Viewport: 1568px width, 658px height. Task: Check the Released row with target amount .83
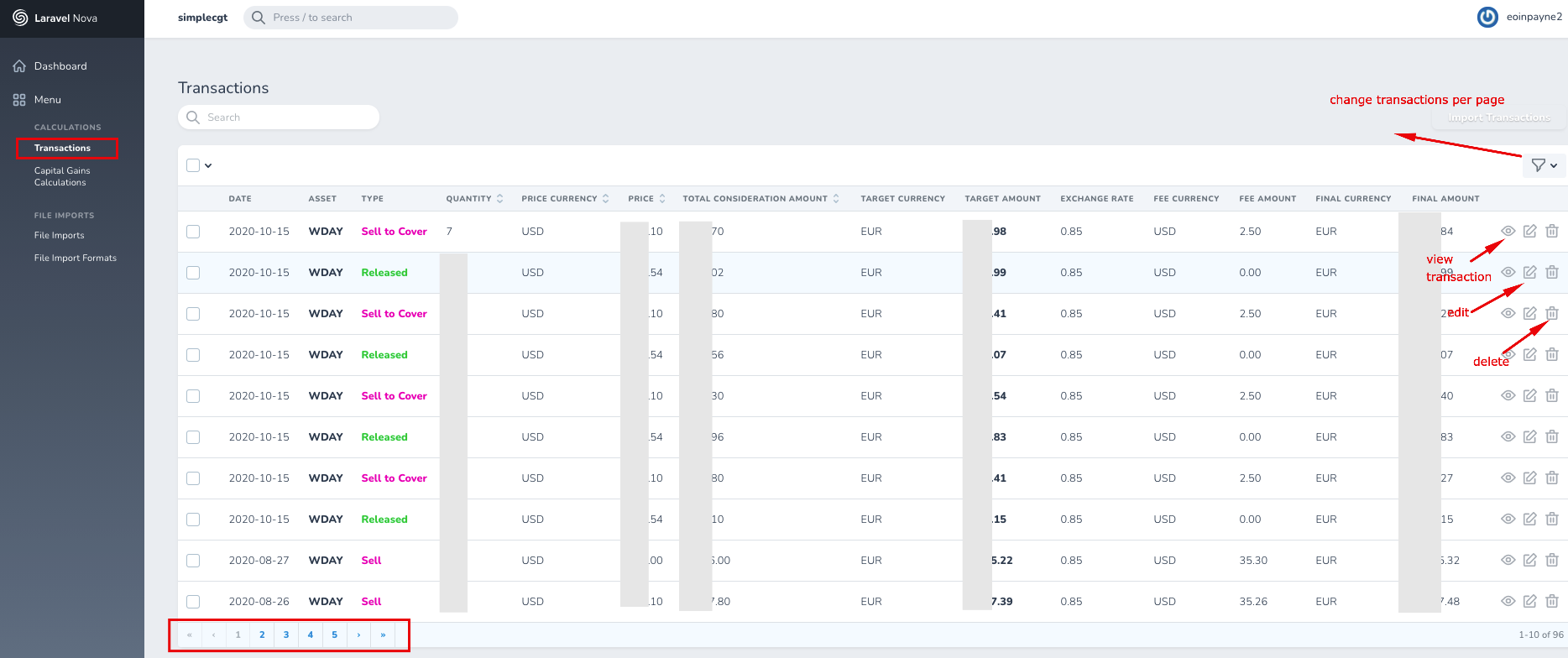[x=193, y=437]
